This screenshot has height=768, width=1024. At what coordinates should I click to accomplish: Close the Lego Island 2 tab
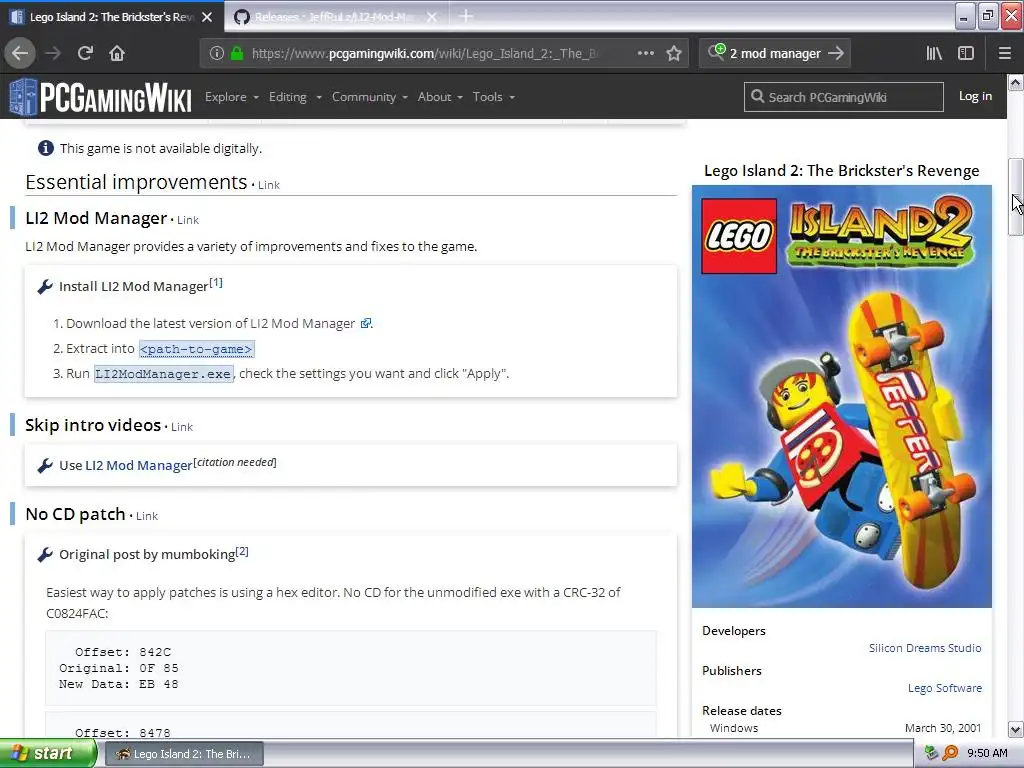207,17
